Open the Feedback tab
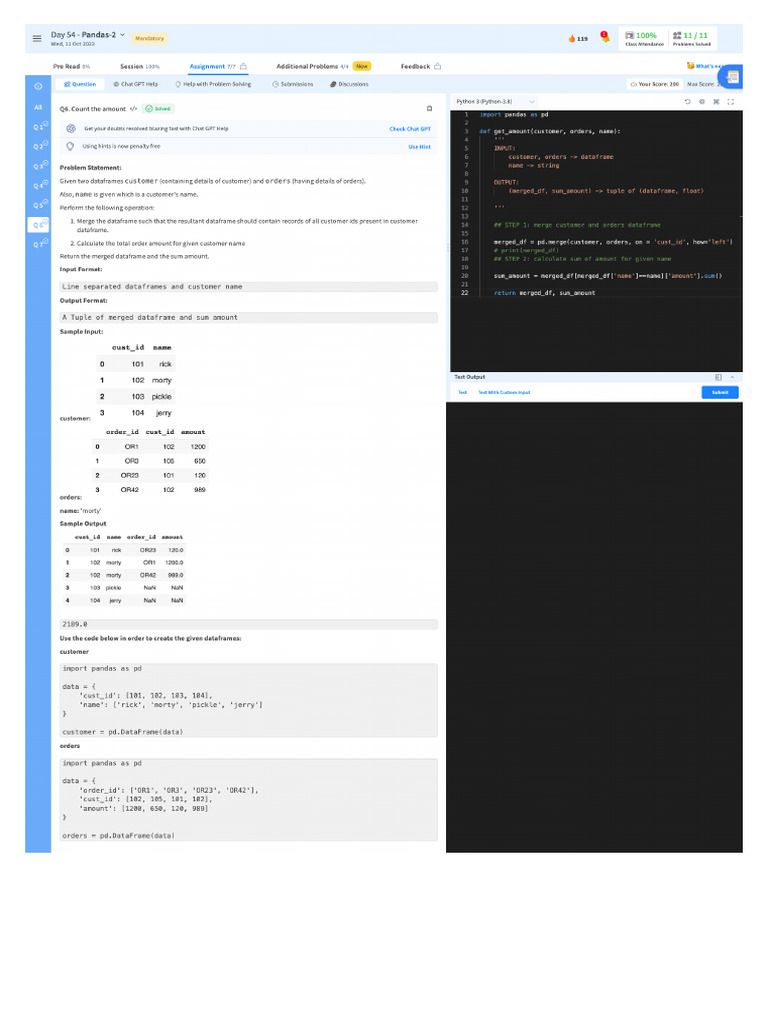The height and width of the screenshot is (1024, 768). 421,67
